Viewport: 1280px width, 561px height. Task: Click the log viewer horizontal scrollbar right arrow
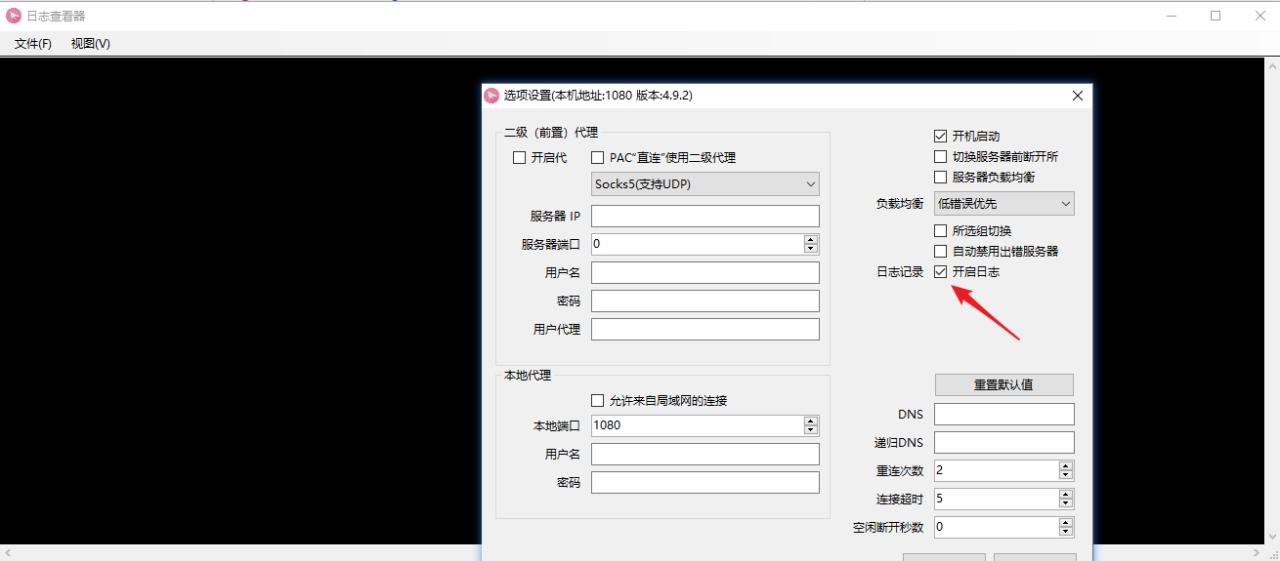click(x=1258, y=552)
